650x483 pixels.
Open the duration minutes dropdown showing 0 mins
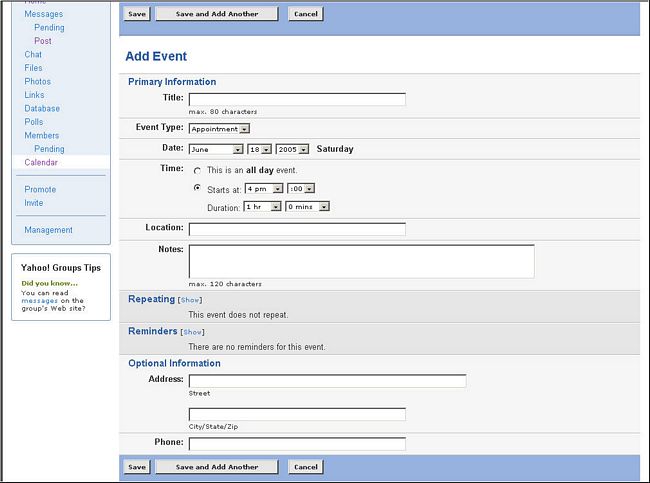coord(308,206)
